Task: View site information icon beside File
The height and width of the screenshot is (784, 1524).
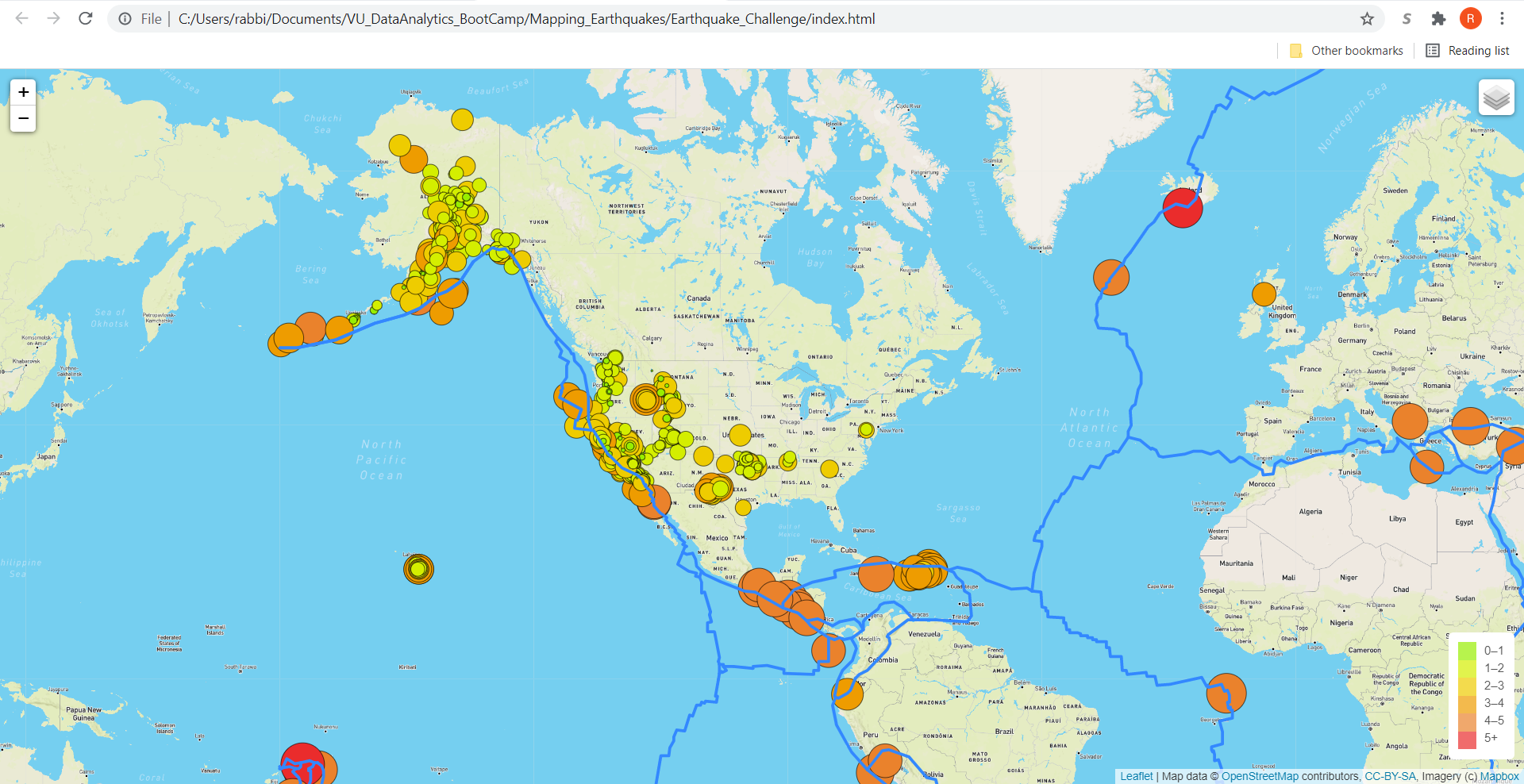Action: click(125, 18)
